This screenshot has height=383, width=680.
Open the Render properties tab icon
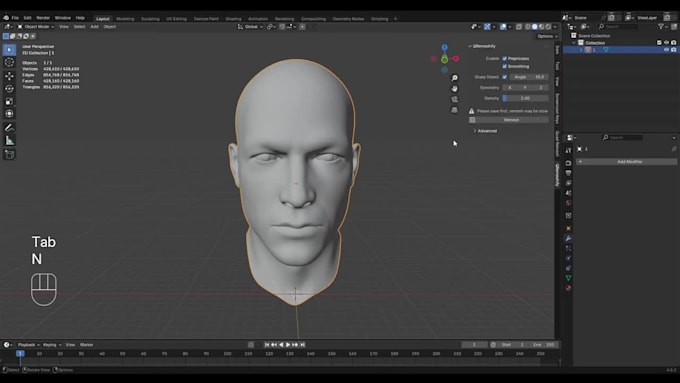click(x=568, y=163)
